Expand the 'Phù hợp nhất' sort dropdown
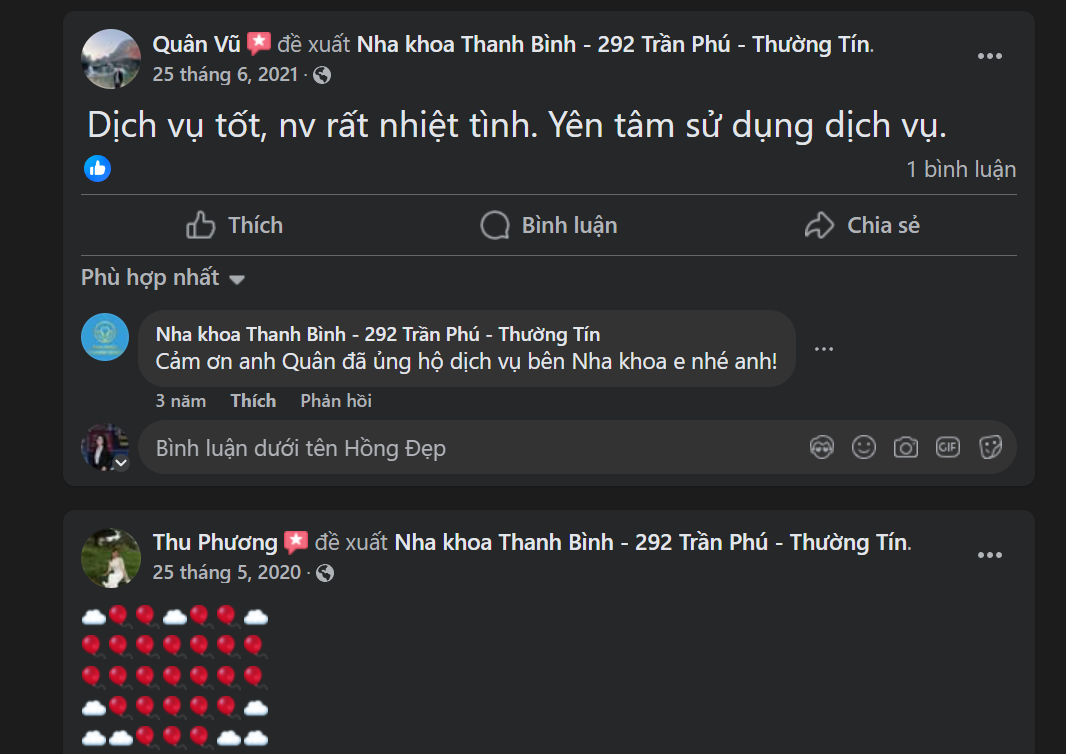Viewport: 1066px width, 754px height. (x=163, y=278)
